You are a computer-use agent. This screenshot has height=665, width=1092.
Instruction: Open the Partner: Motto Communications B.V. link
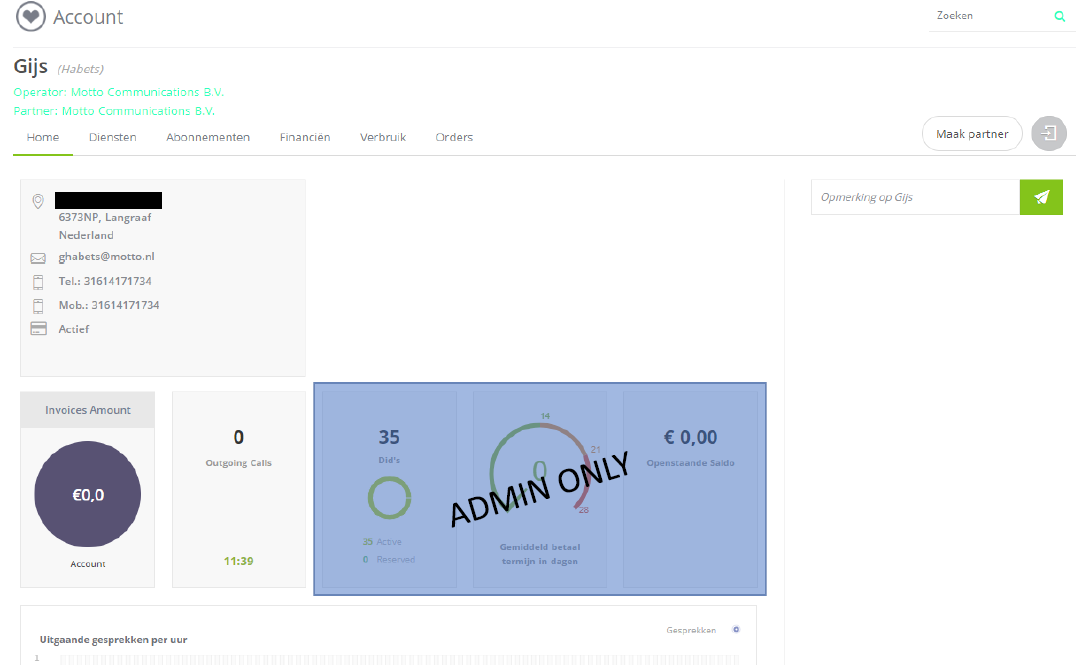click(x=114, y=111)
